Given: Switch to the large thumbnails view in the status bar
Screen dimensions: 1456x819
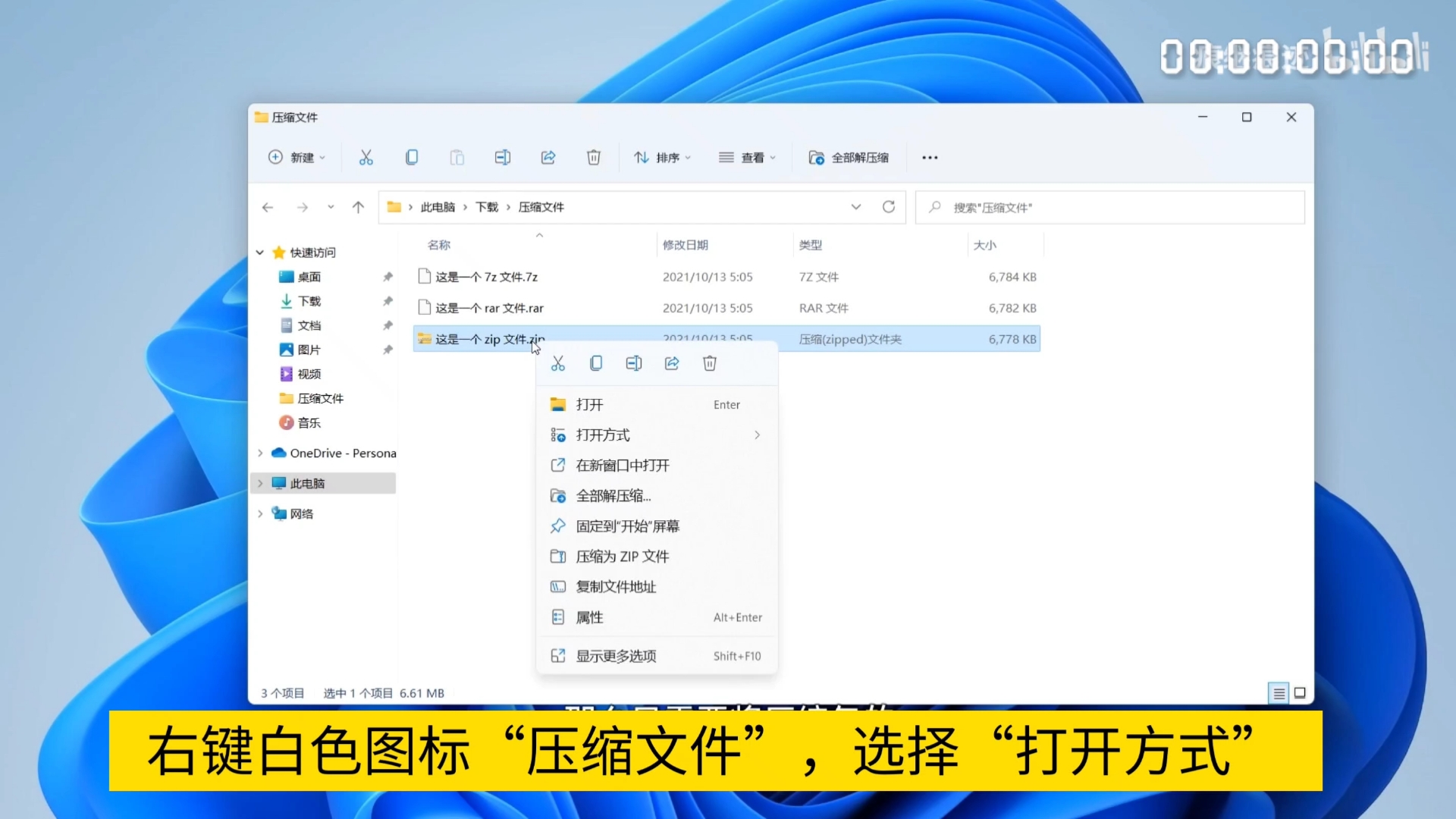Looking at the screenshot, I should click(x=1300, y=693).
